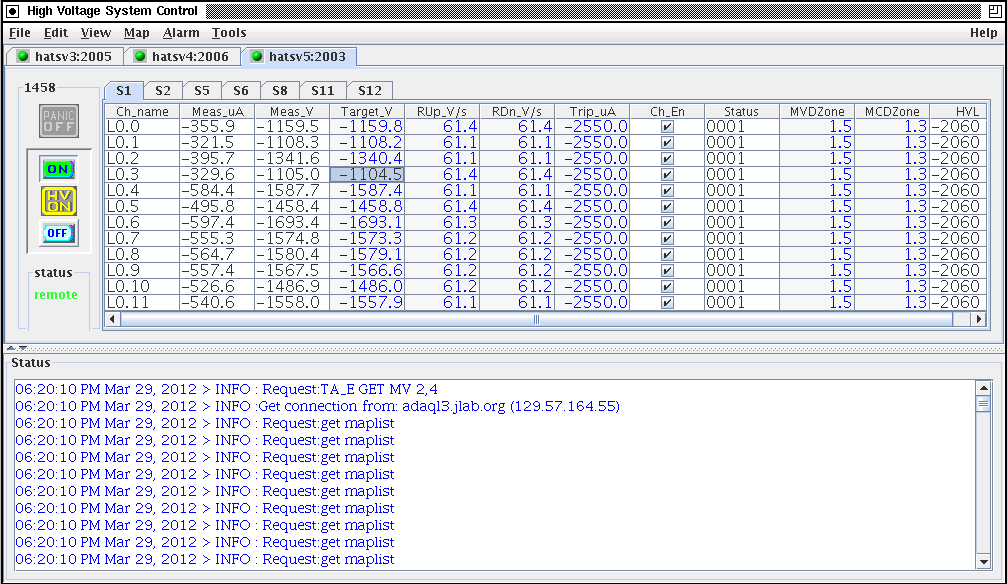The image size is (1007, 584).
Task: Toggle Ch_En checkbox for L0.0
Action: [667, 127]
